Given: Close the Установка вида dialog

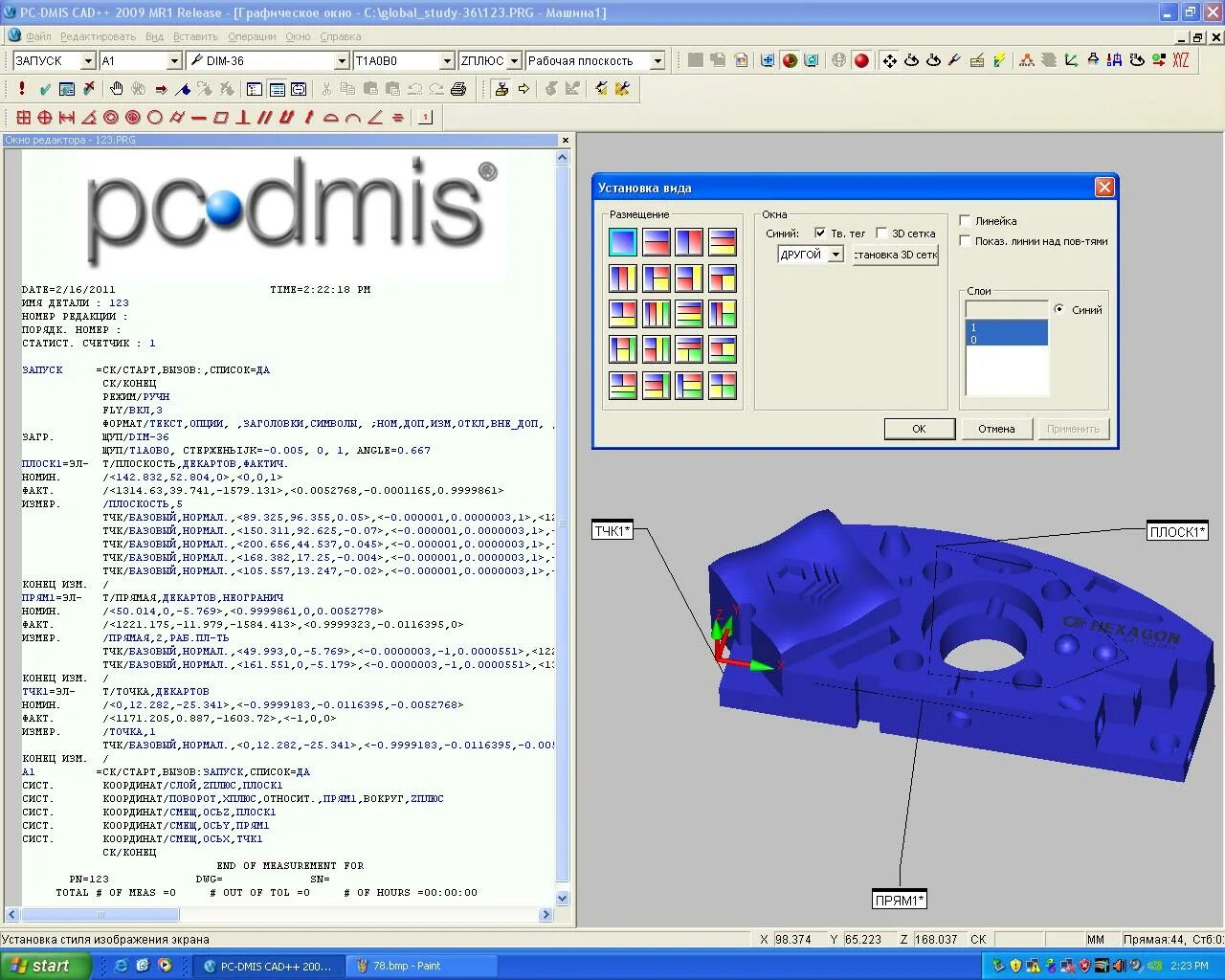Looking at the screenshot, I should tap(1104, 188).
